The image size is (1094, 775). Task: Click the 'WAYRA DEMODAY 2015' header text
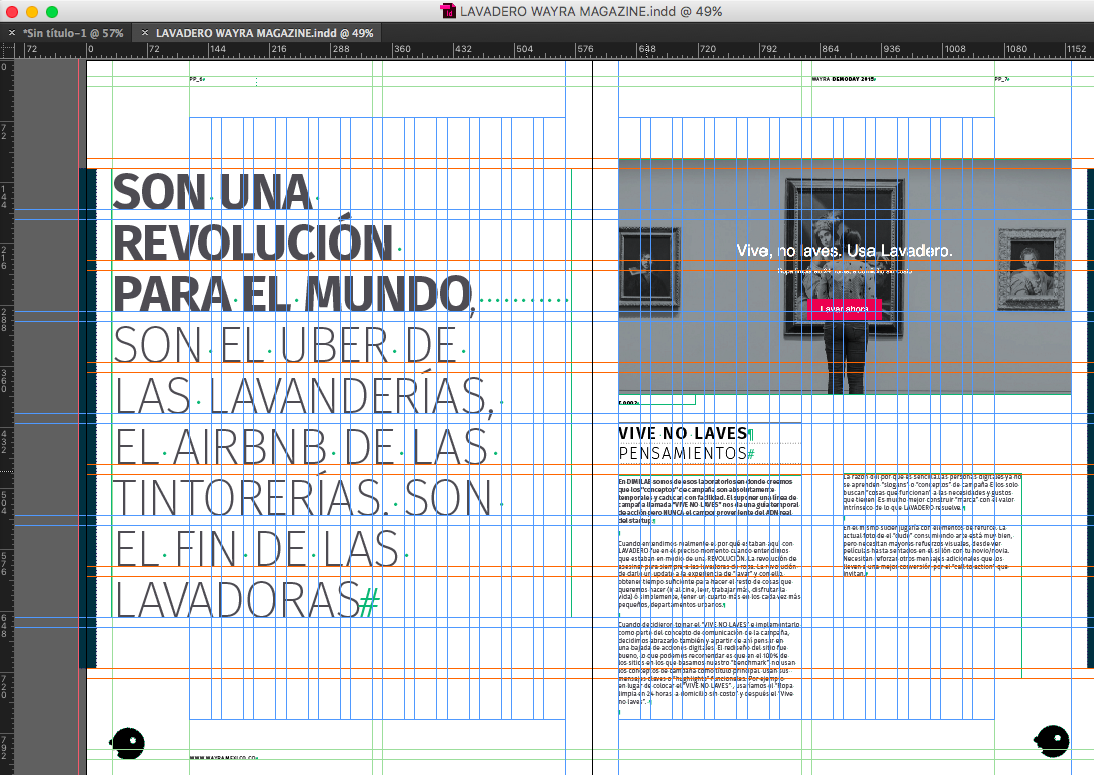[x=843, y=80]
